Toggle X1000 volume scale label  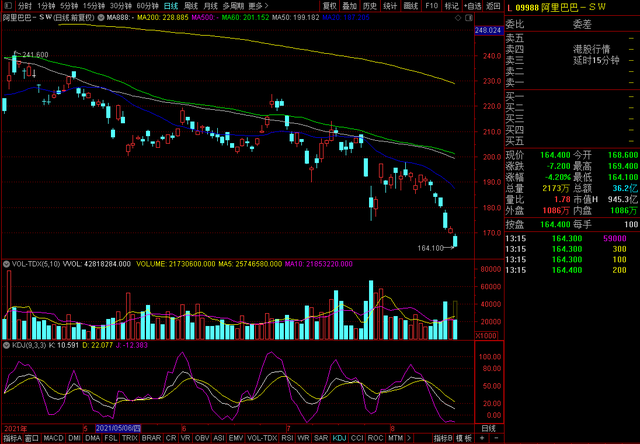[486, 335]
